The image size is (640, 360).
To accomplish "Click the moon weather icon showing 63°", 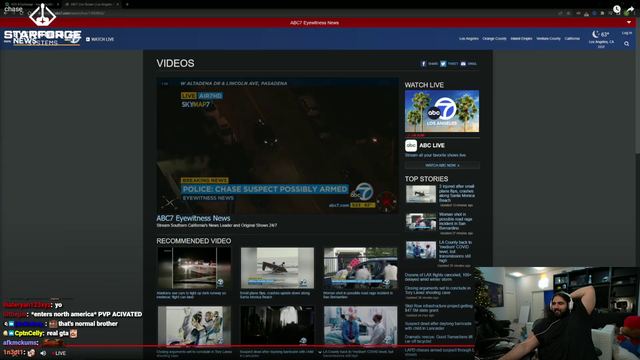I will (596, 34).
